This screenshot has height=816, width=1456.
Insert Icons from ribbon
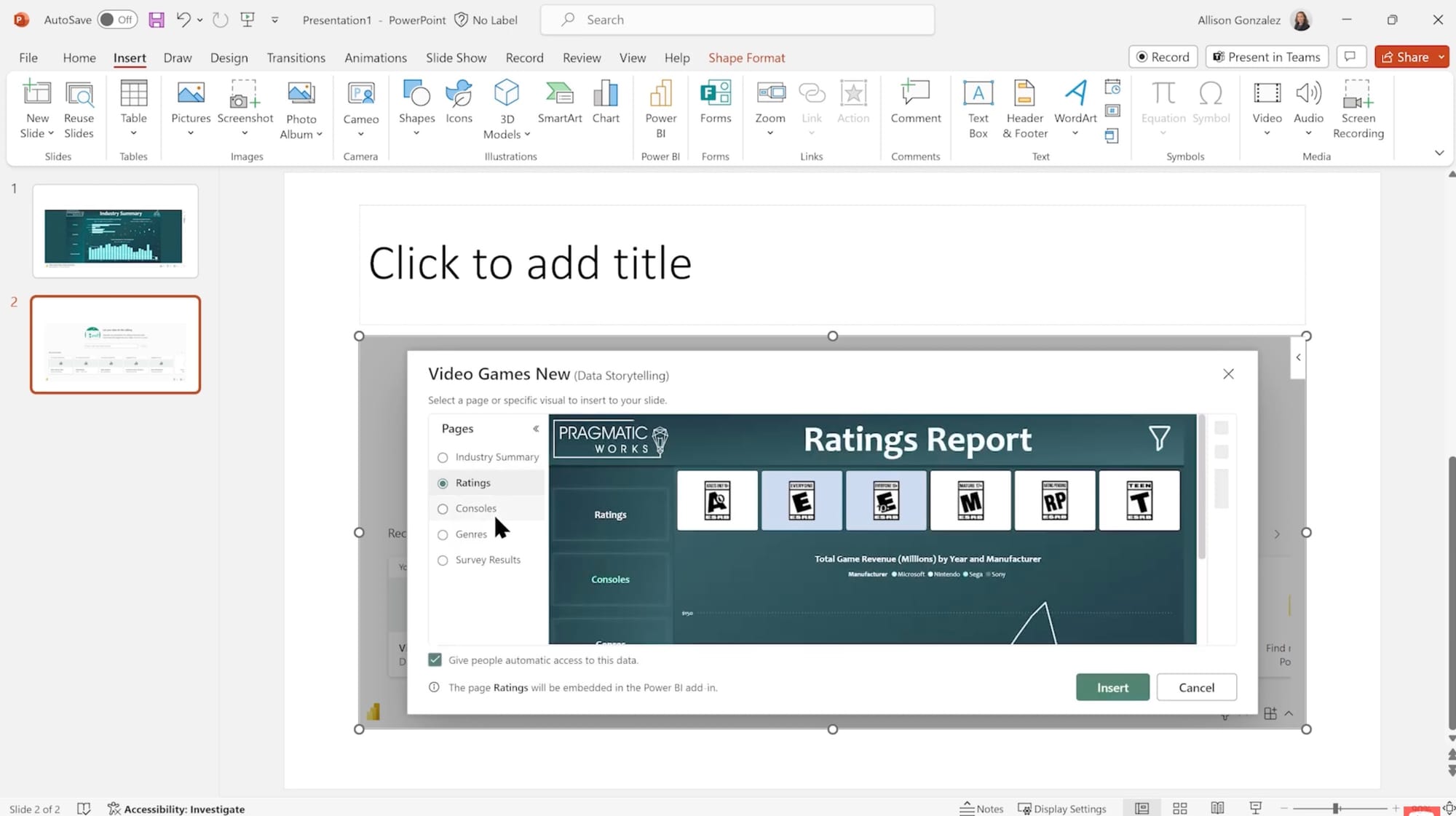(x=459, y=102)
